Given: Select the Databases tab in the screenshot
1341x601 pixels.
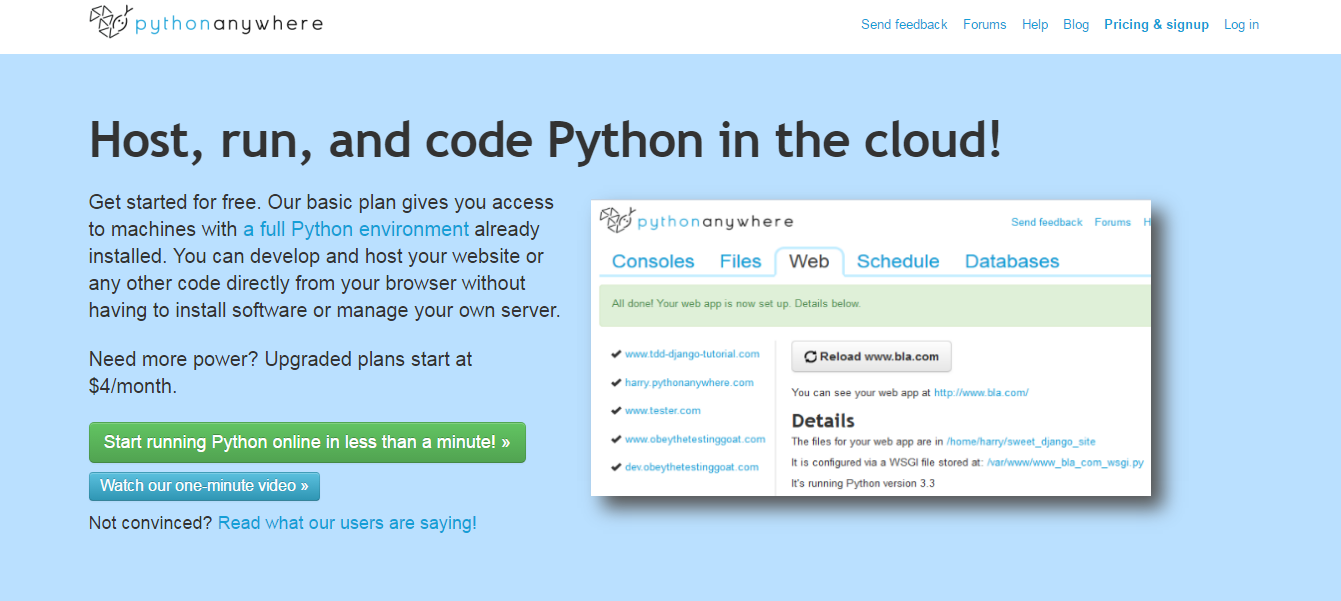Looking at the screenshot, I should pos(1012,261).
